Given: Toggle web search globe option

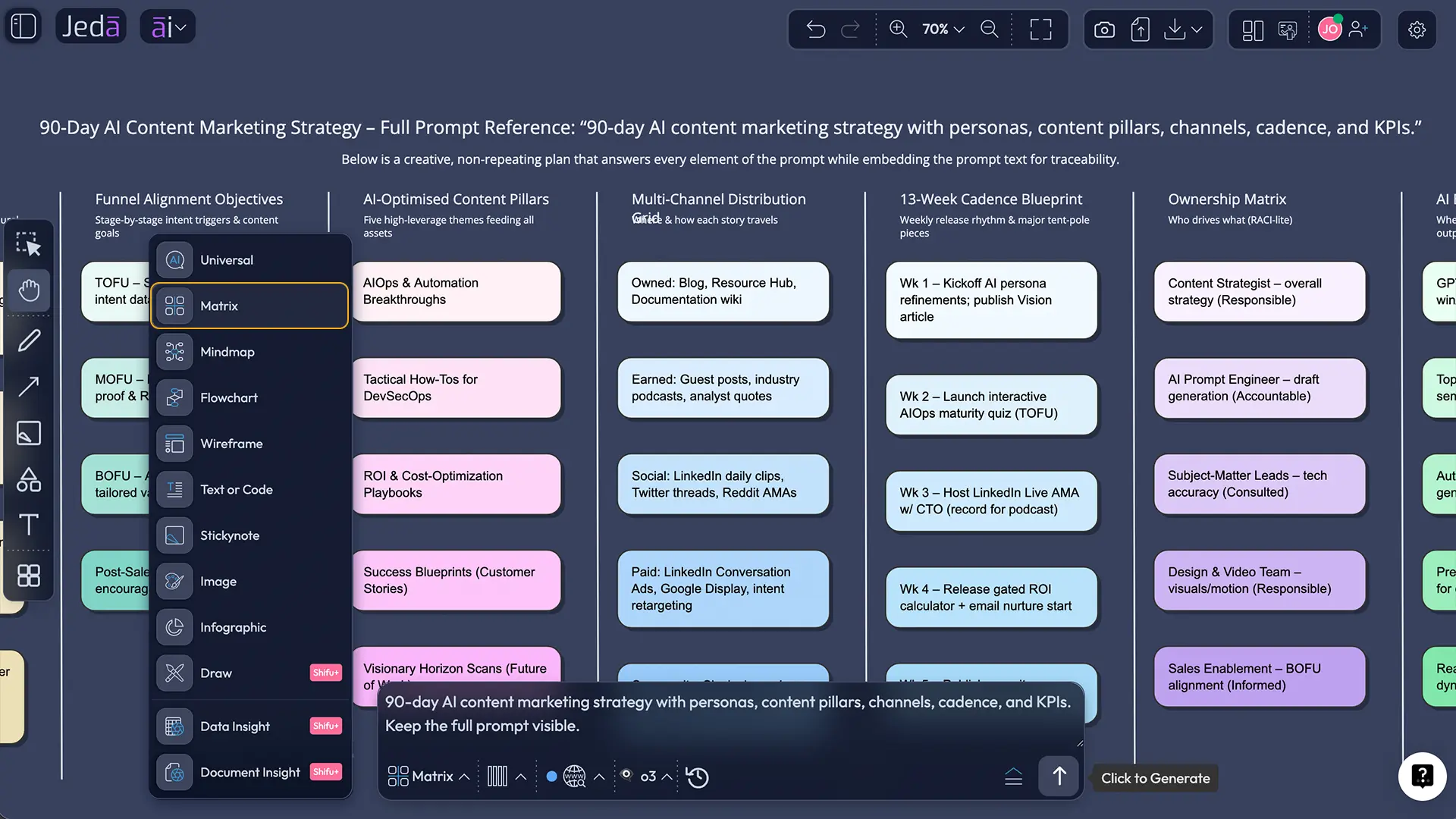Looking at the screenshot, I should (x=575, y=777).
